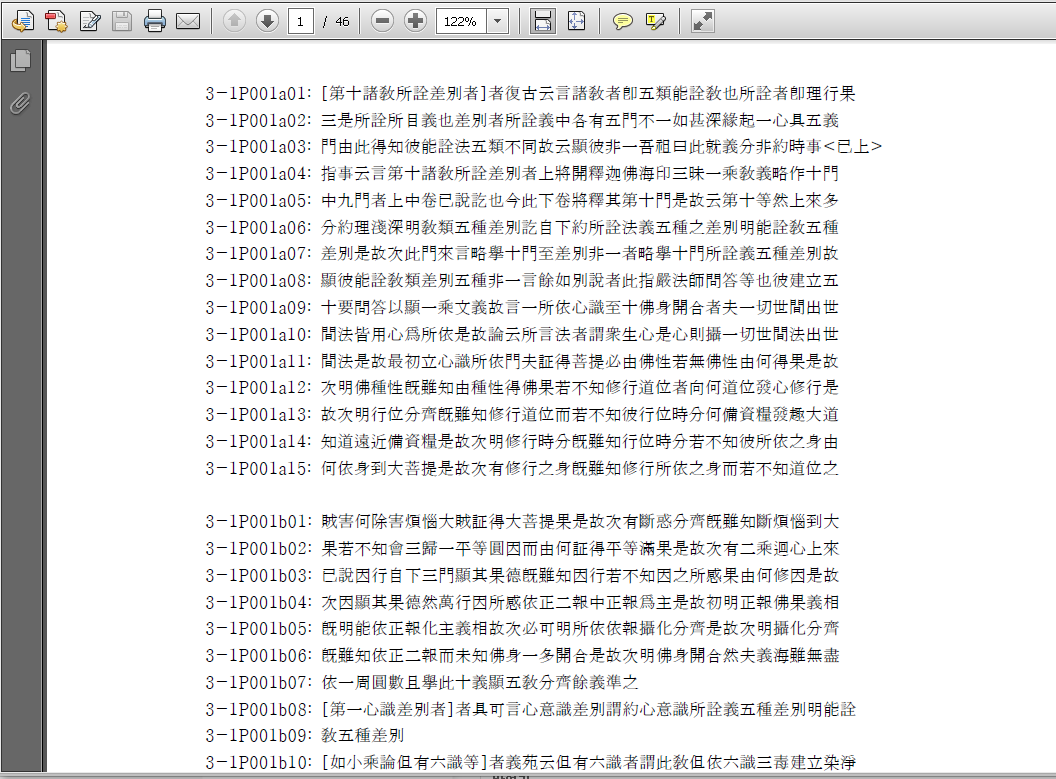Select the Highlight text tool
Image resolution: width=1056 pixels, height=779 pixels.
click(655, 20)
